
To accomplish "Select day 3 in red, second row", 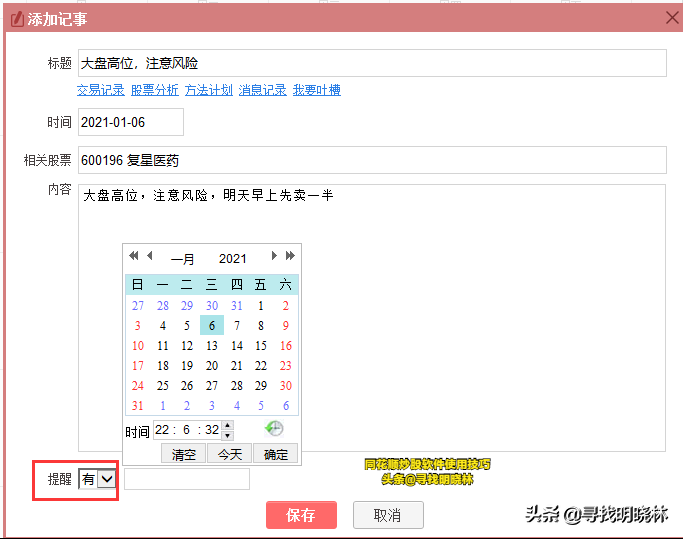I will pyautogui.click(x=138, y=325).
